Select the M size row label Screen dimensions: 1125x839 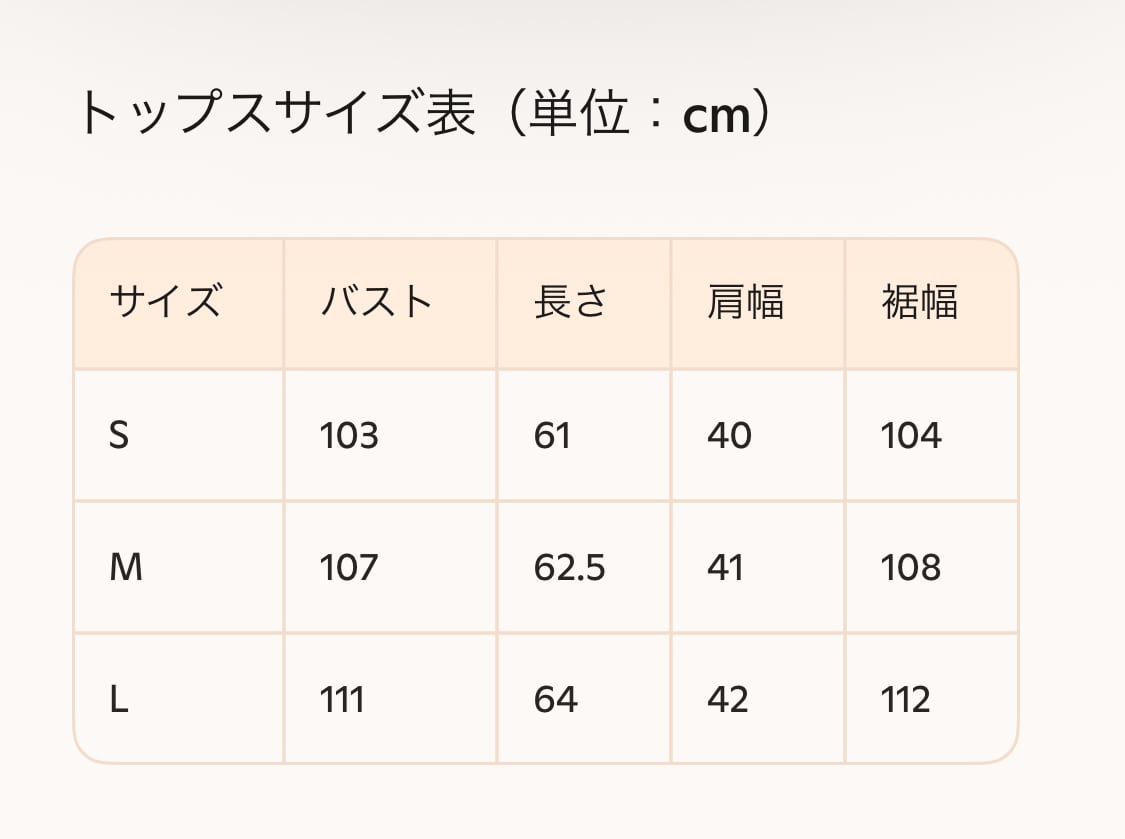pyautogui.click(x=126, y=568)
